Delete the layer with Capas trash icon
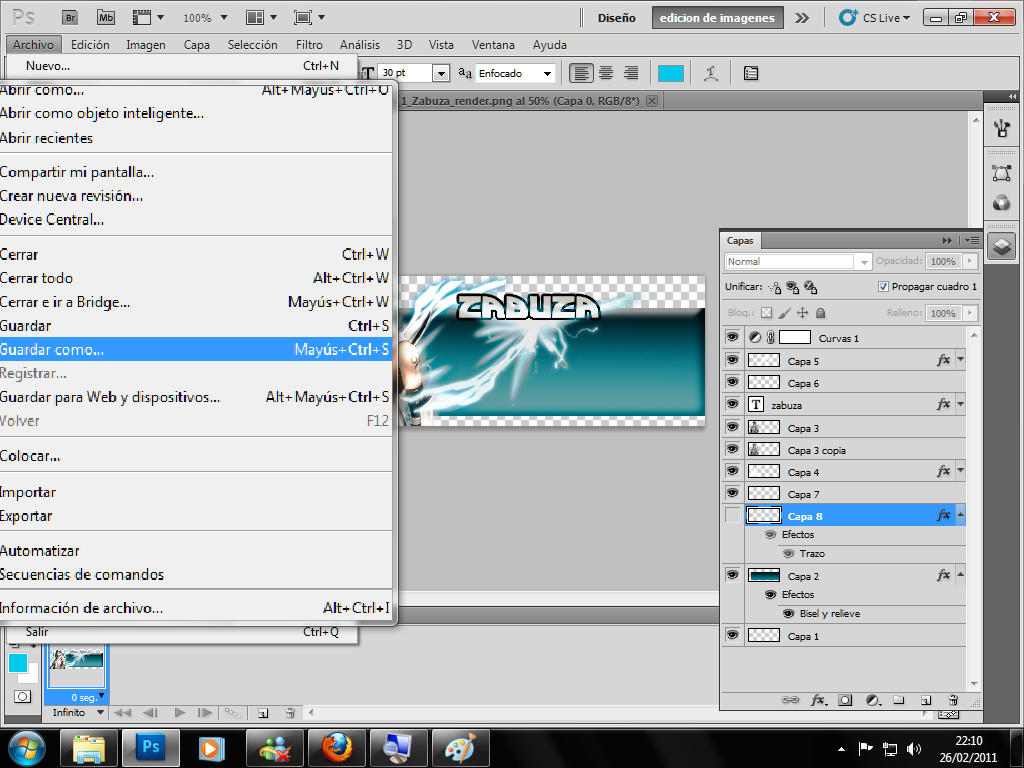 point(953,700)
